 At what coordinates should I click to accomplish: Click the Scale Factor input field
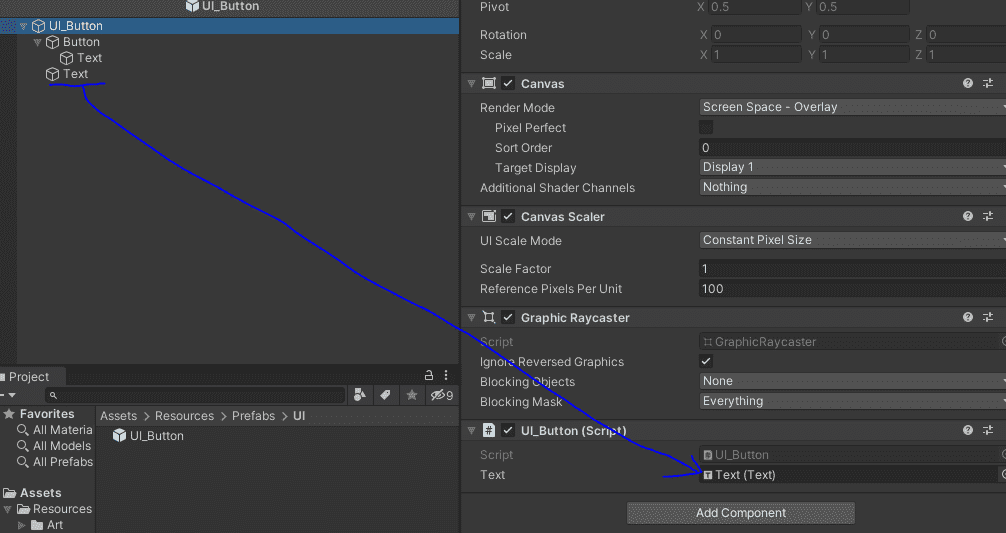(850, 269)
